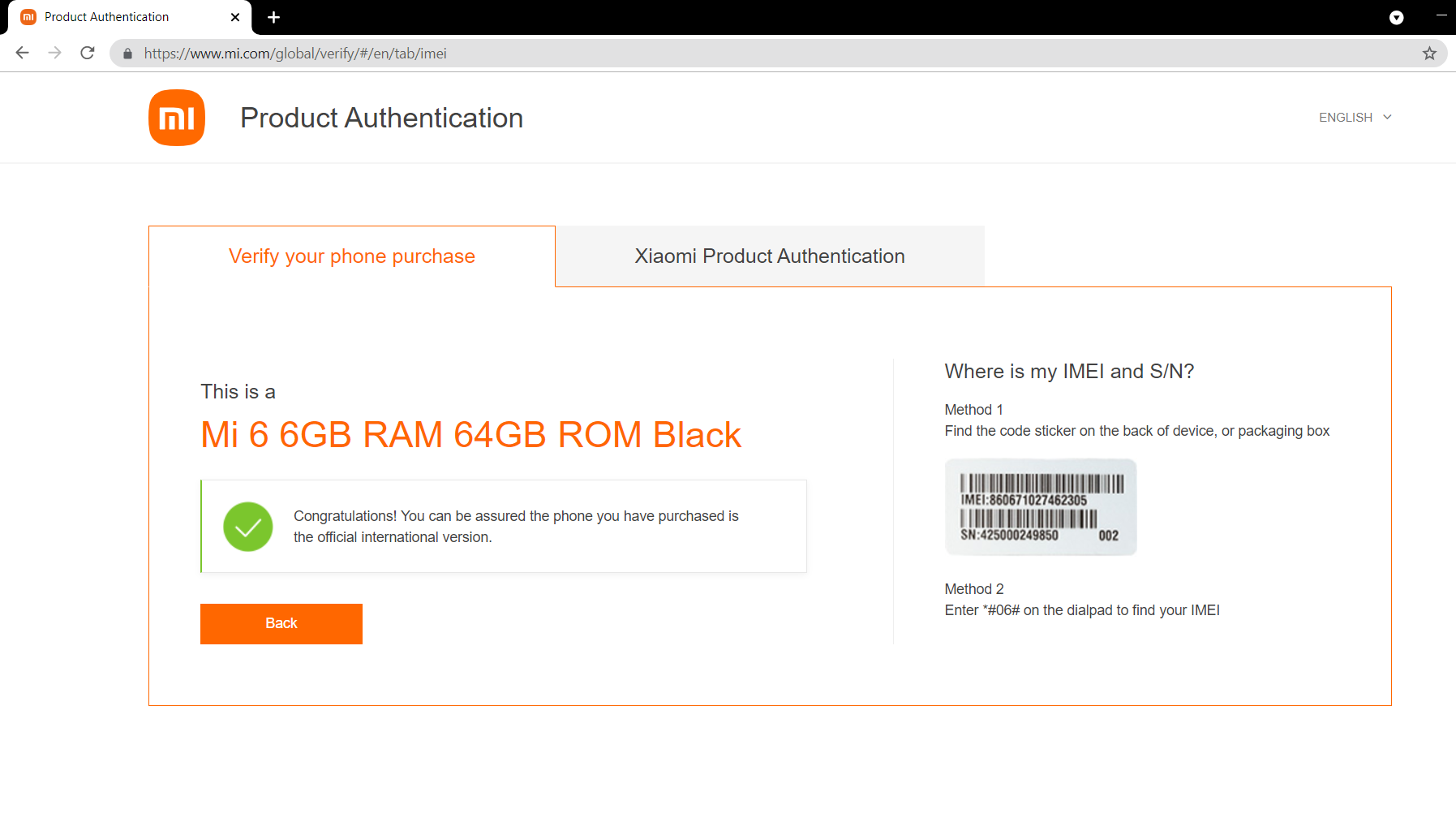The image size is (1456, 818).
Task: Click the chevron next to ENGLISH
Action: (1387, 118)
